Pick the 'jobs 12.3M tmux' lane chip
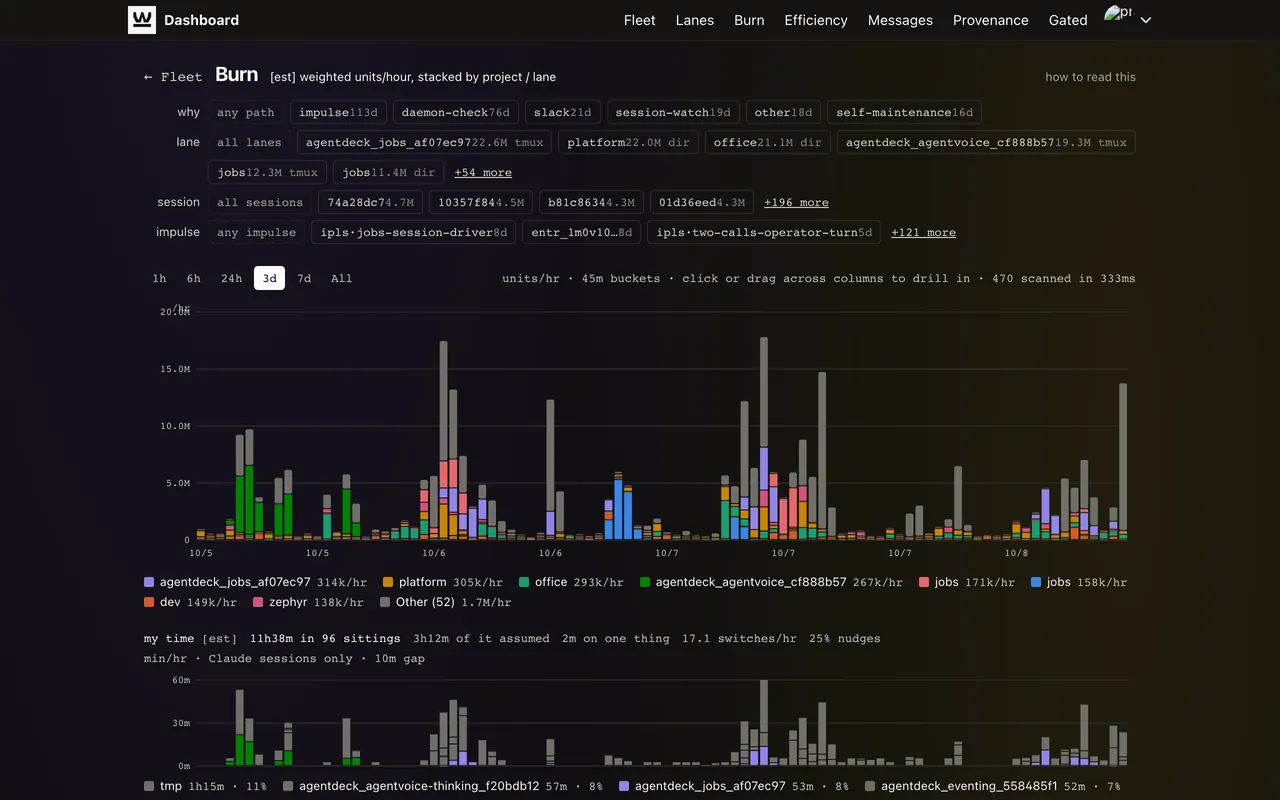 268,172
